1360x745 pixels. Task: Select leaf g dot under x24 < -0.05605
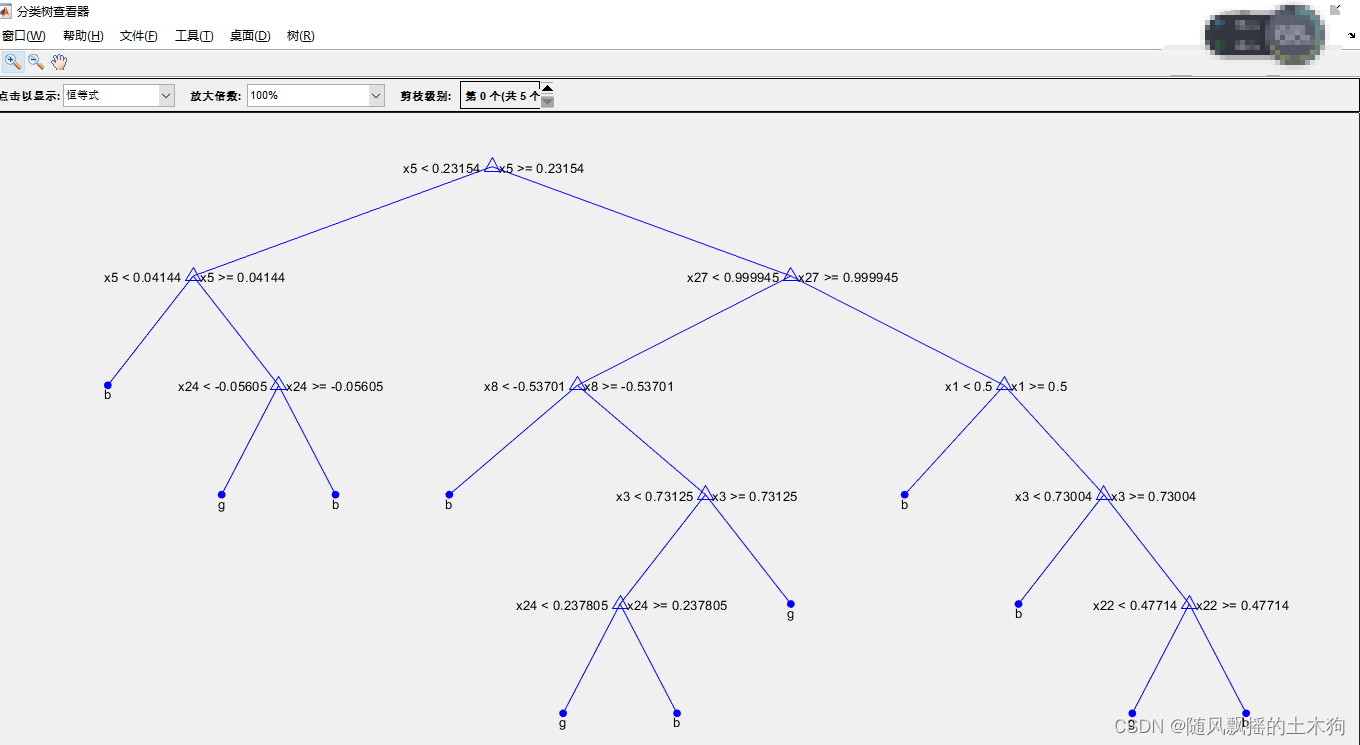pos(221,495)
